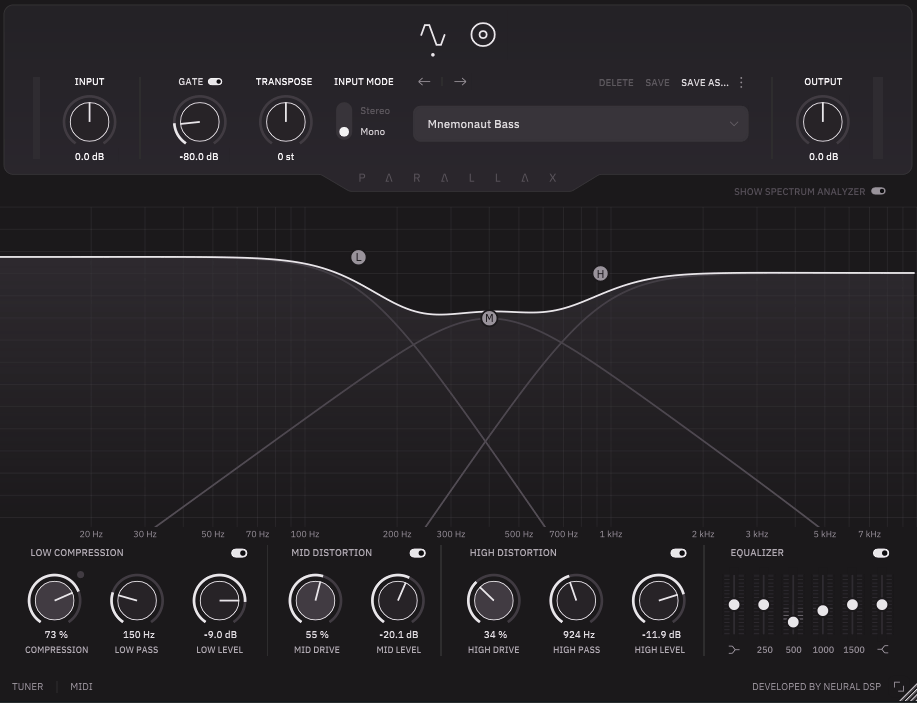The width and height of the screenshot is (917, 703).
Task: Open the Tuner
Action: [x=27, y=687]
